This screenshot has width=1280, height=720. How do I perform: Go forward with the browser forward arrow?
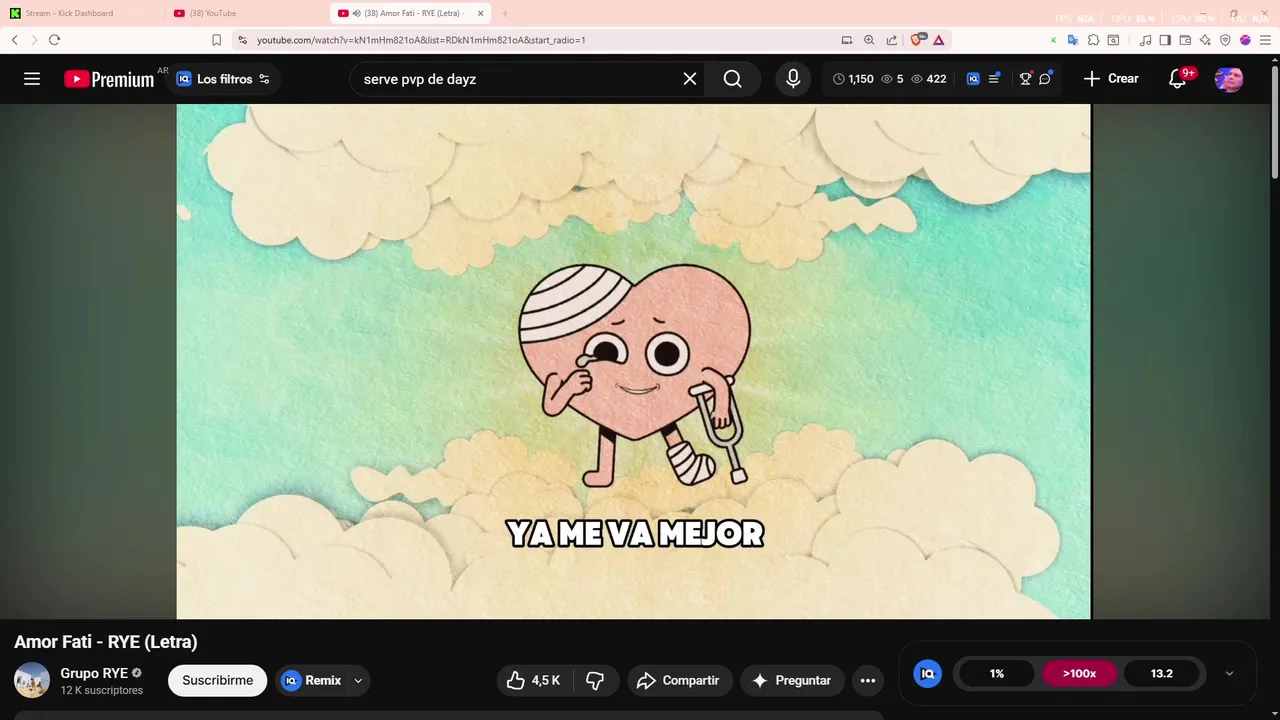pyautogui.click(x=34, y=40)
